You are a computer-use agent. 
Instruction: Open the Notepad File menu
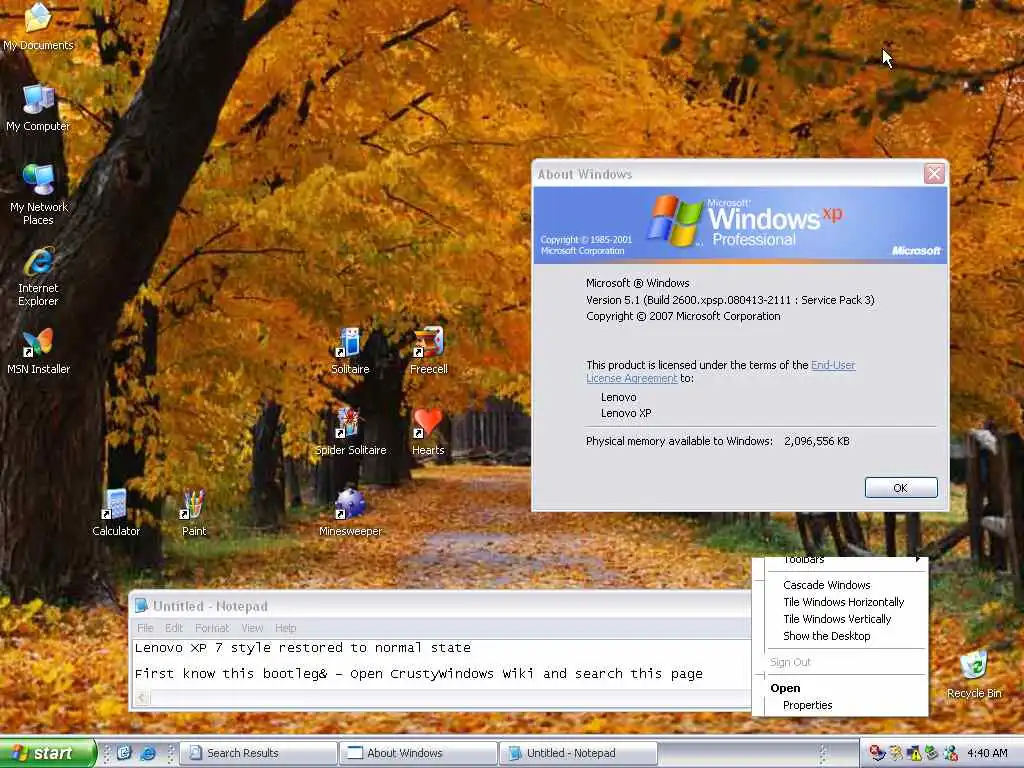145,628
